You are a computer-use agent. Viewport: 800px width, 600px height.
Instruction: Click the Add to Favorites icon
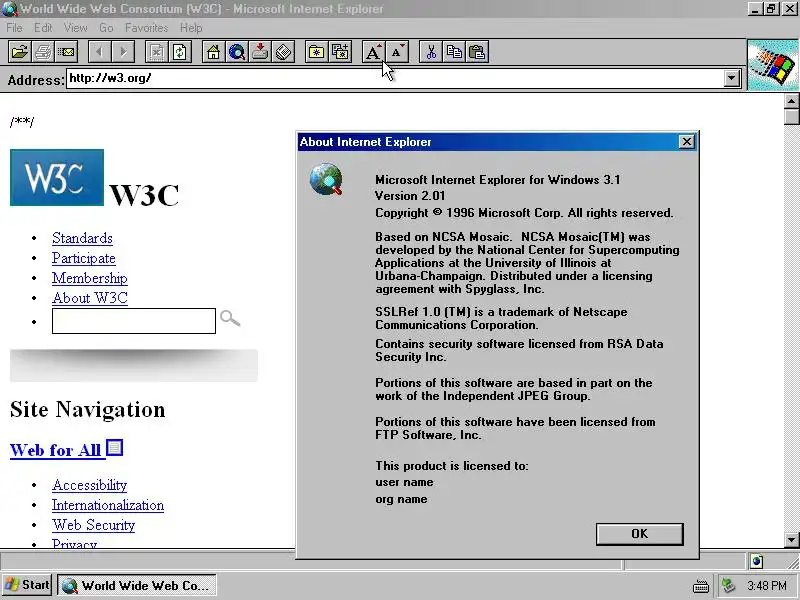340,52
